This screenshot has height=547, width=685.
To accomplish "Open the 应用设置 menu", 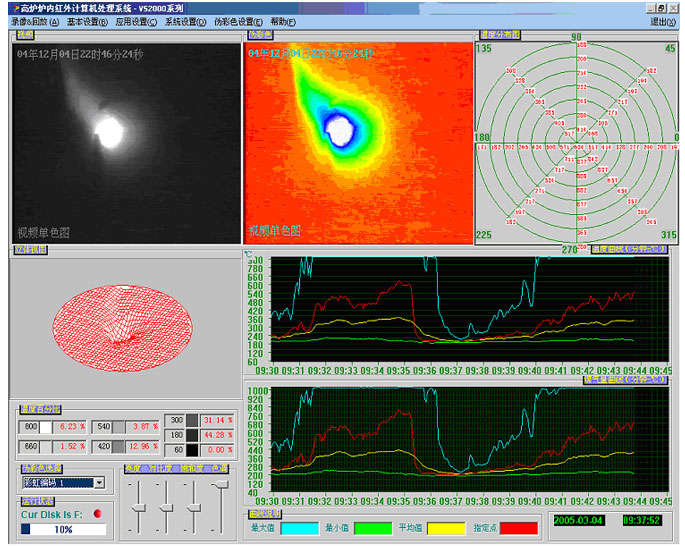I will (136, 21).
